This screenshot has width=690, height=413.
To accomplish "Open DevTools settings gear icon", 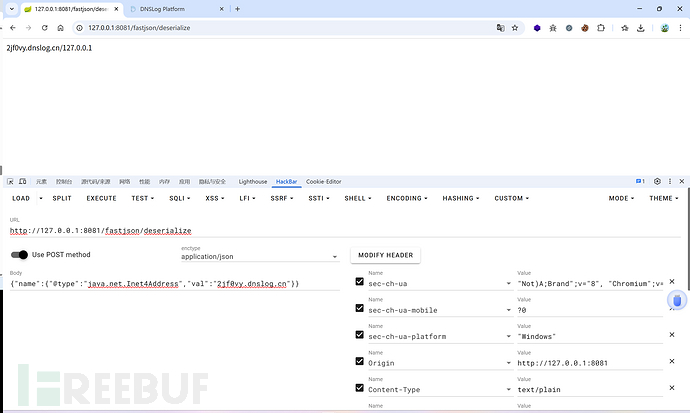I will click(657, 182).
